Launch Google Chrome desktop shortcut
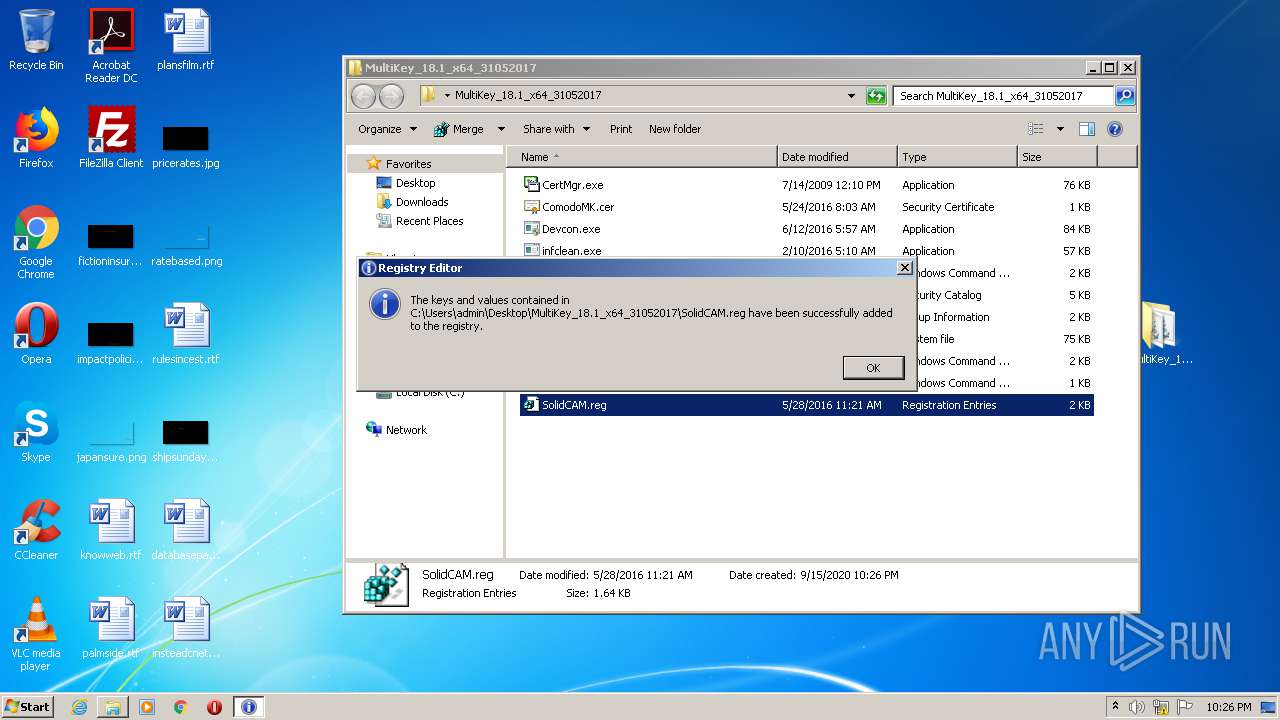The width and height of the screenshot is (1280, 720). pos(36,242)
